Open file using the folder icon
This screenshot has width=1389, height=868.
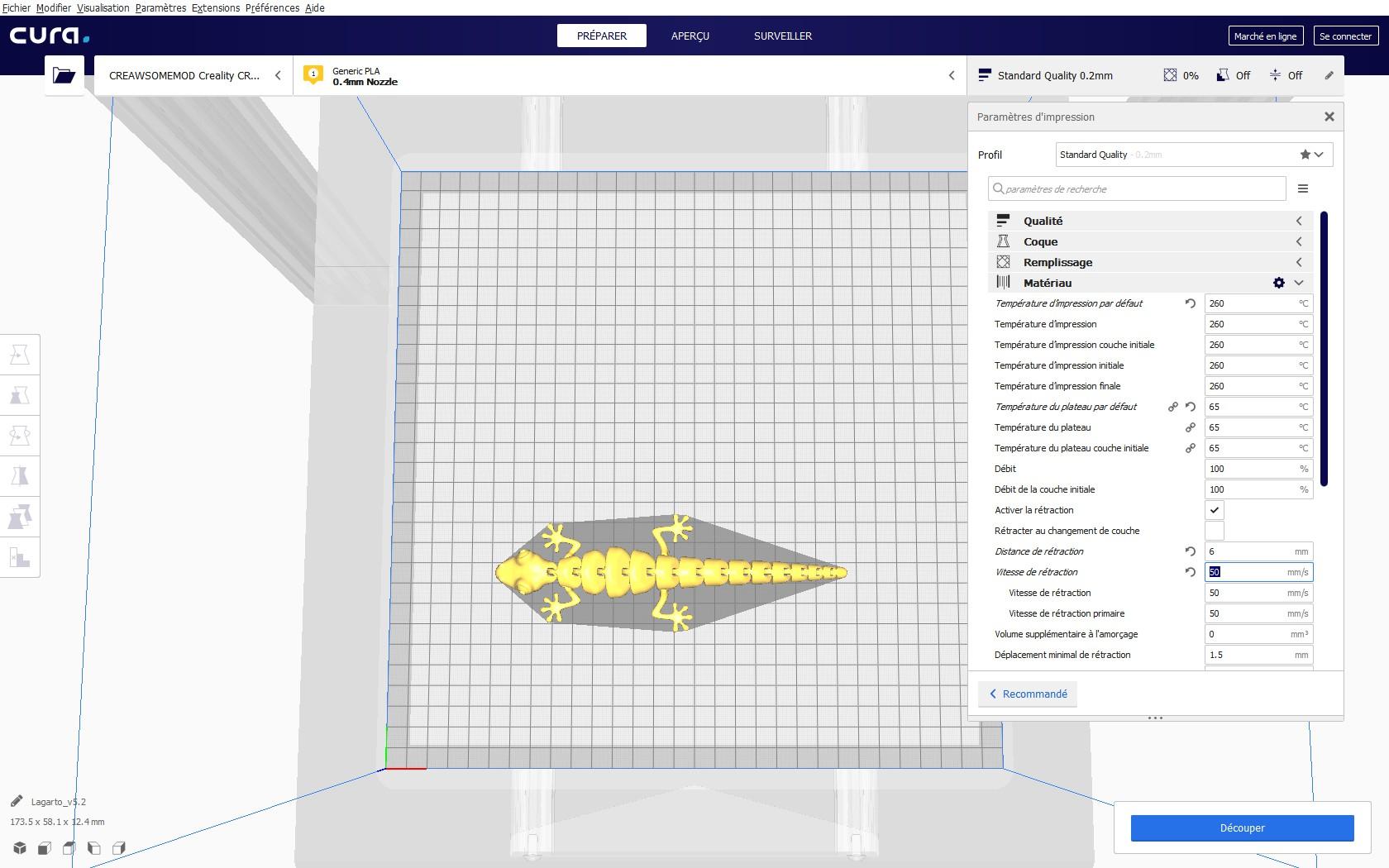[64, 75]
